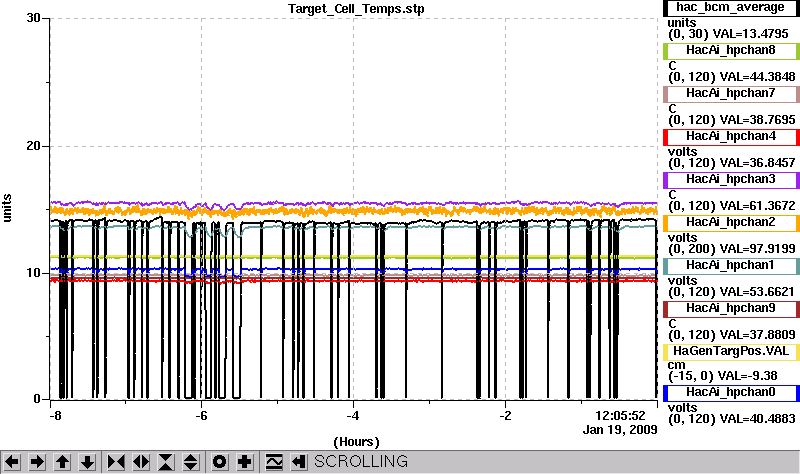Pan the plot right with the right arrow

pyautogui.click(x=37, y=462)
